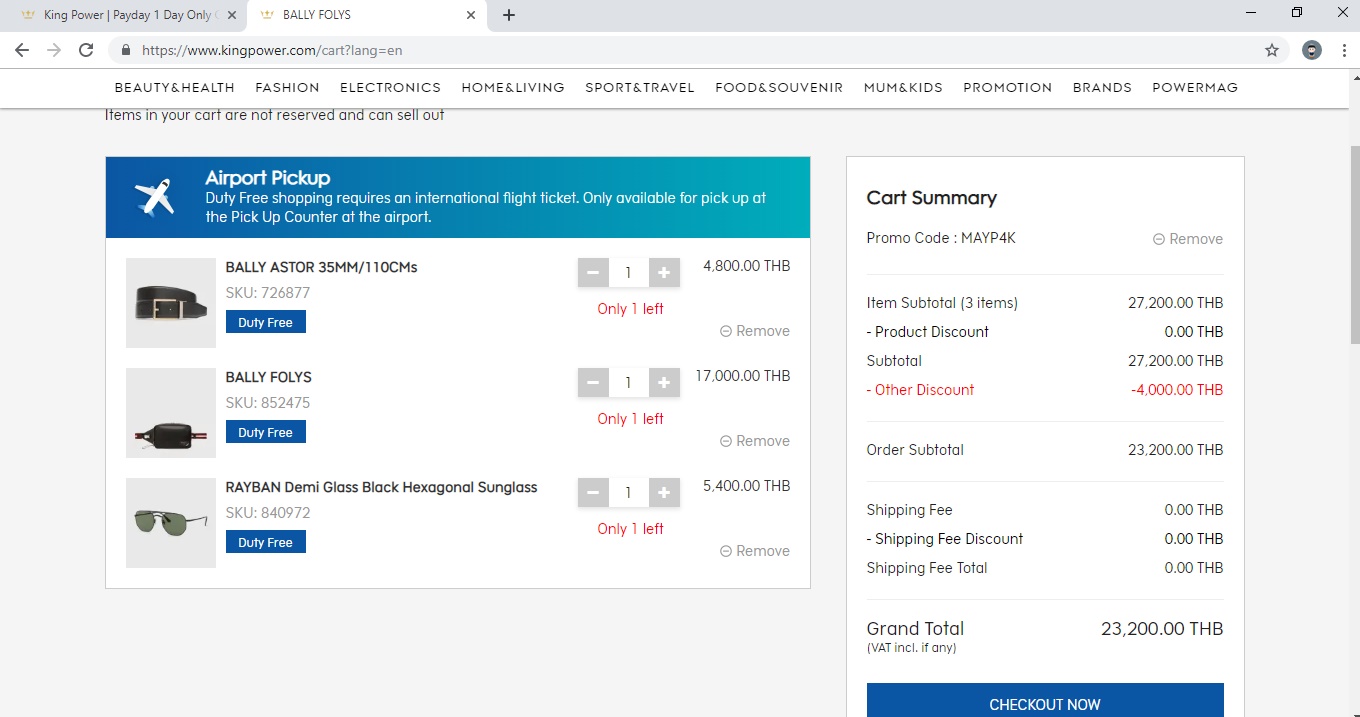Decrease quantity of RAYBAN sunglasses
The height and width of the screenshot is (717, 1360).
593,492
